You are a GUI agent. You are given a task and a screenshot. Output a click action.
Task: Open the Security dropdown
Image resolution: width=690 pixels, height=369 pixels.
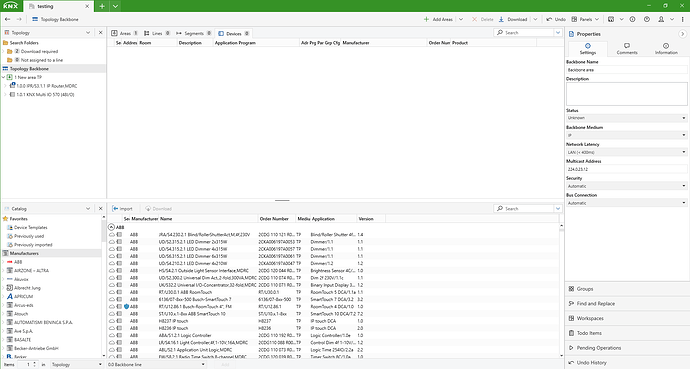626,186
